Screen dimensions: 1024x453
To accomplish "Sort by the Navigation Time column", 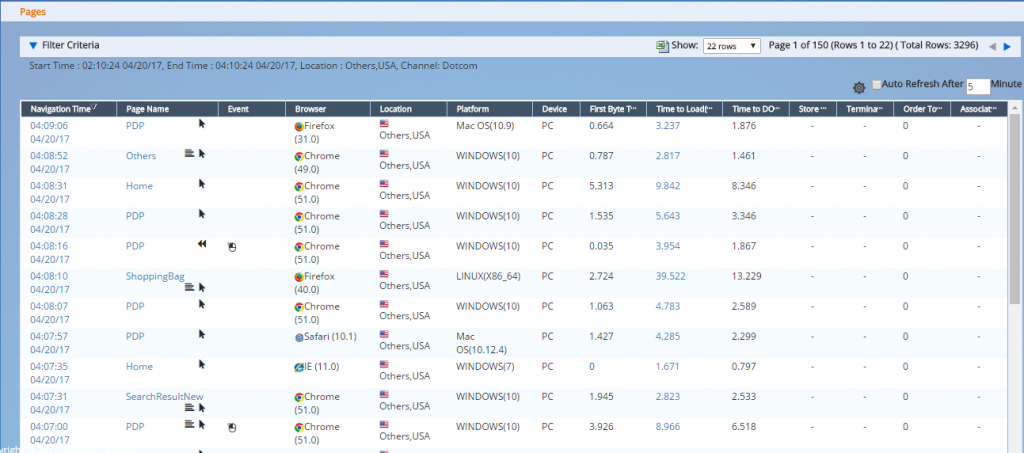I will coord(63,109).
